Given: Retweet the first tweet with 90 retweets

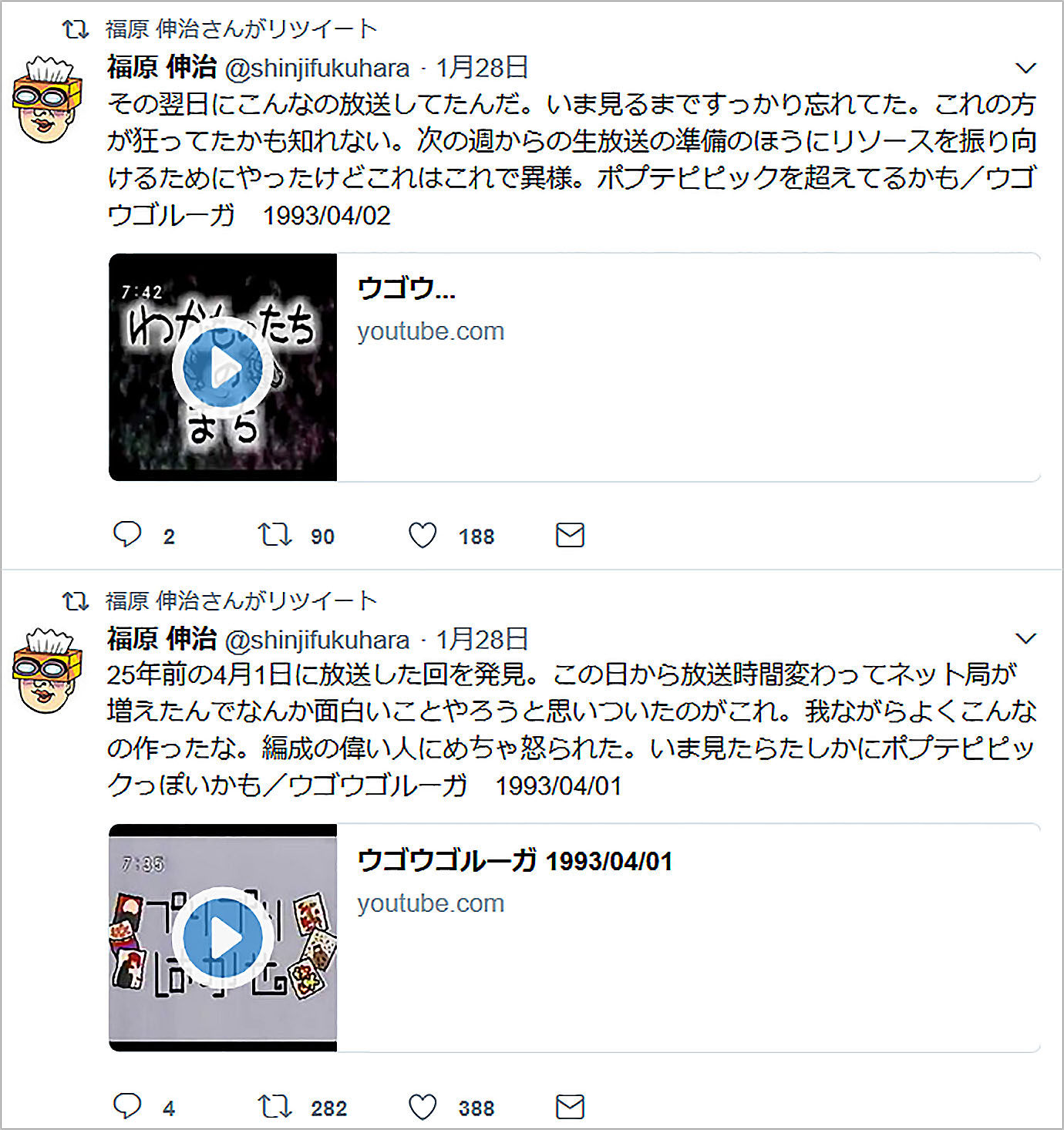Looking at the screenshot, I should click(x=274, y=534).
